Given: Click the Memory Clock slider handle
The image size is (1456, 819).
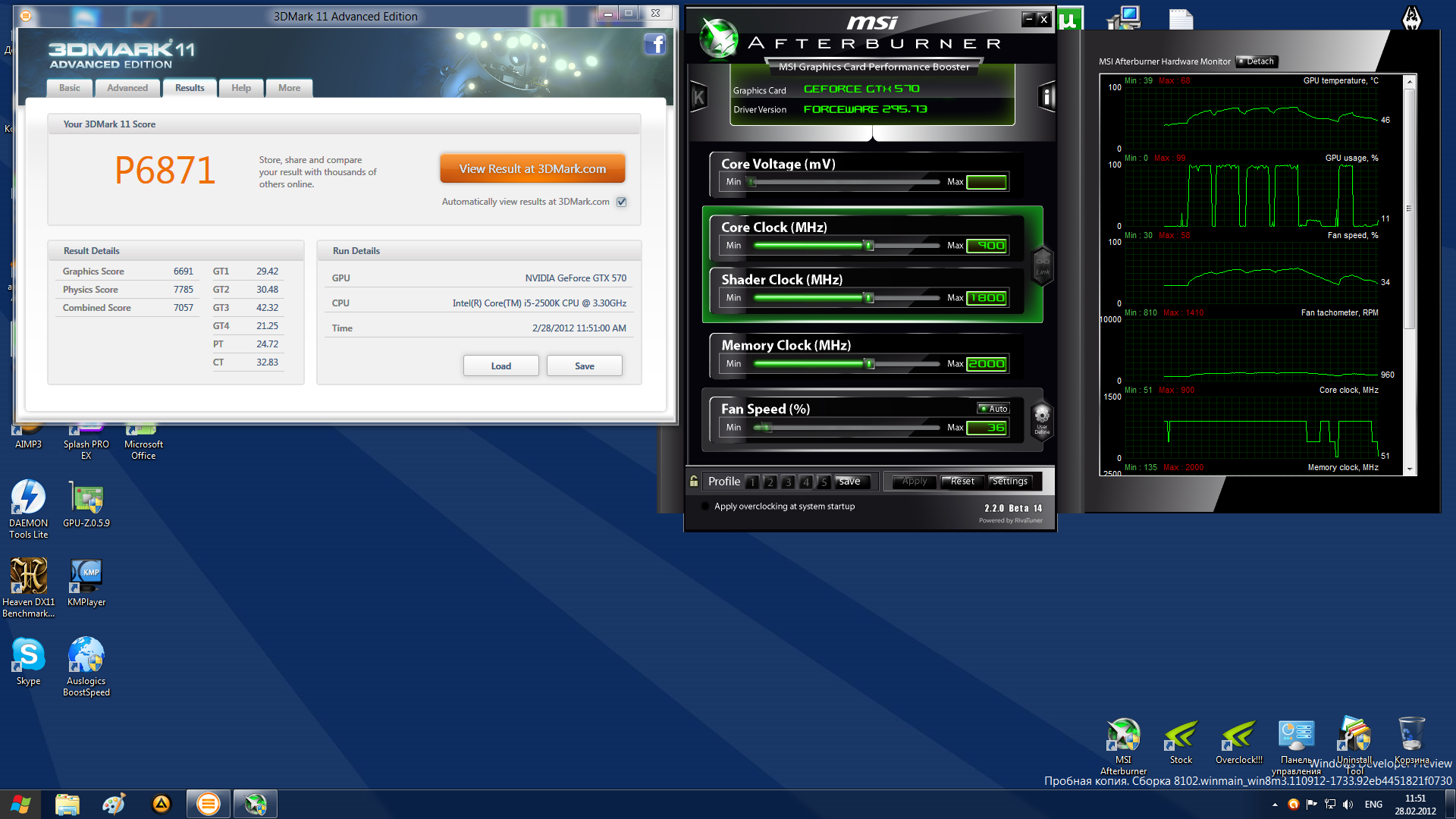Looking at the screenshot, I should click(x=870, y=364).
